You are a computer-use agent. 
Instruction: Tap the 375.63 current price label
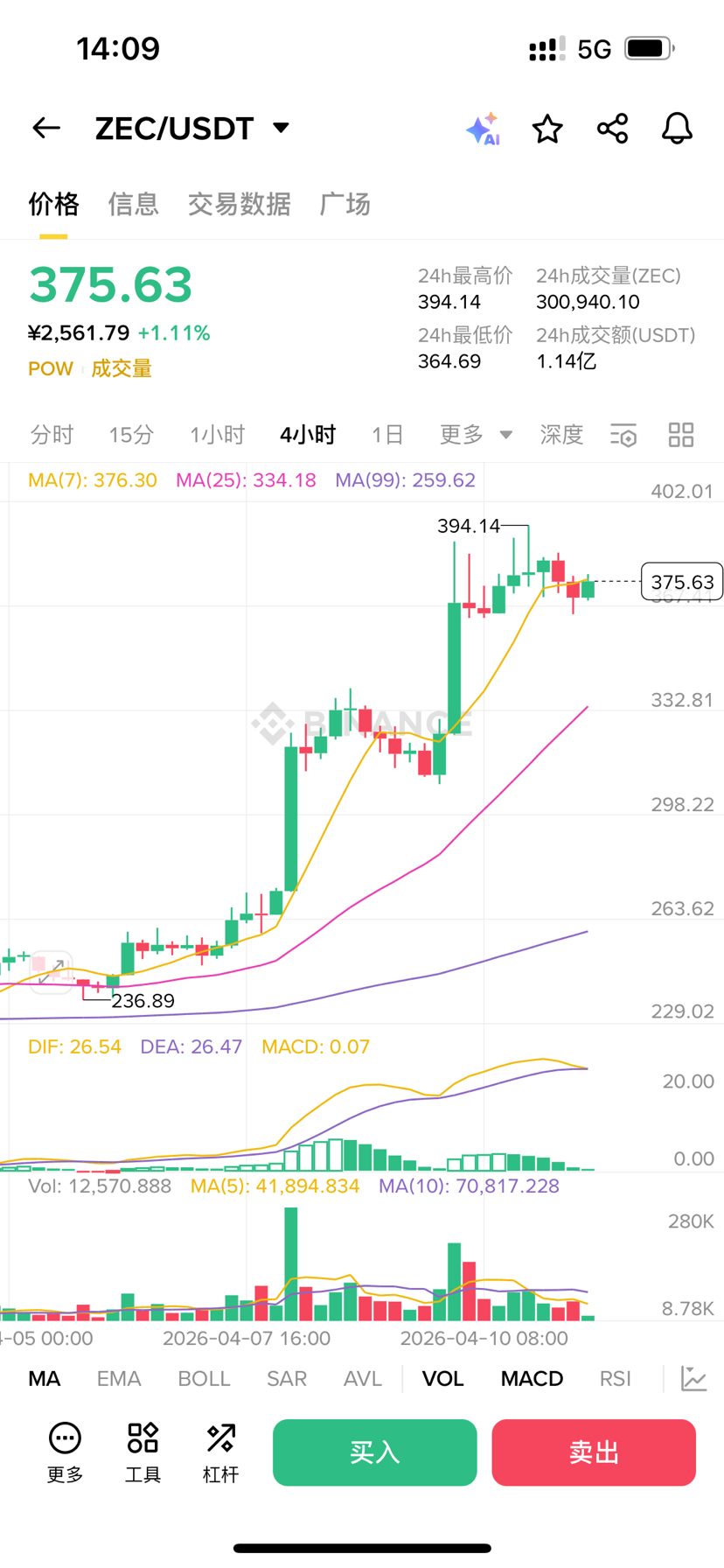(x=682, y=582)
